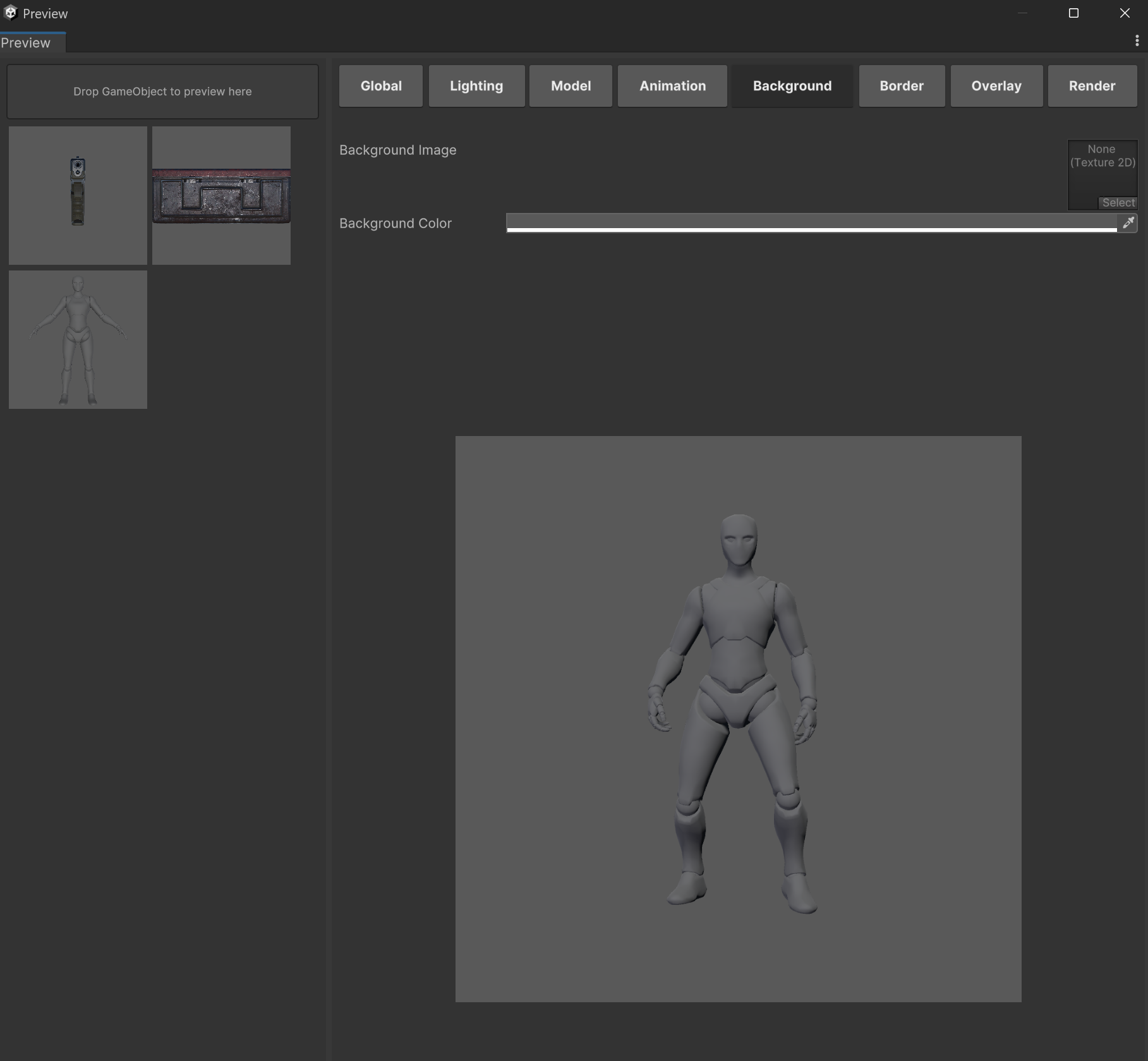The width and height of the screenshot is (1148, 1061).
Task: Open the Overlay tab
Action: [996, 86]
